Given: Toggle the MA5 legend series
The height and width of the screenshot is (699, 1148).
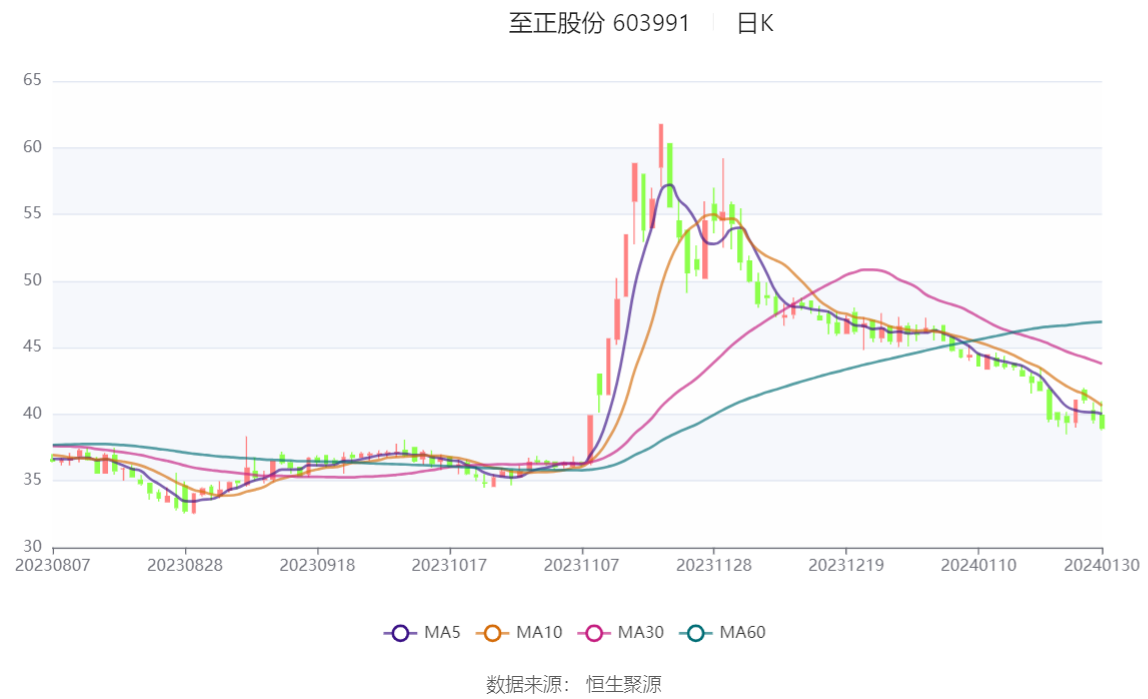Looking at the screenshot, I should coord(422,632).
